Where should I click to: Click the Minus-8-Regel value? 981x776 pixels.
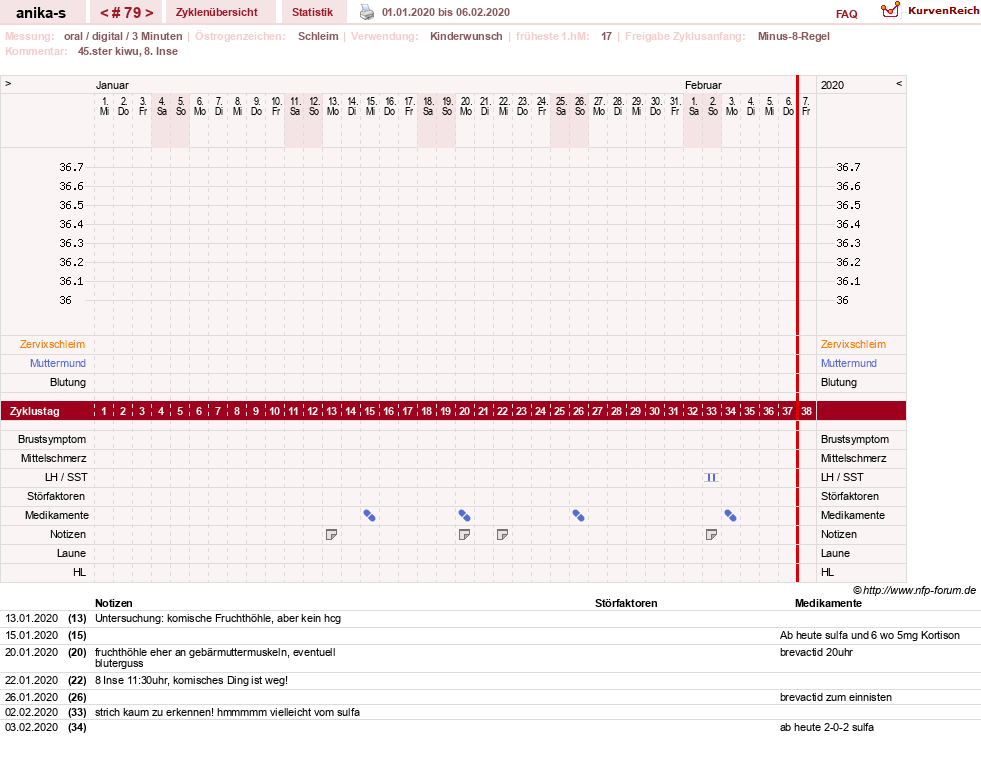[794, 36]
